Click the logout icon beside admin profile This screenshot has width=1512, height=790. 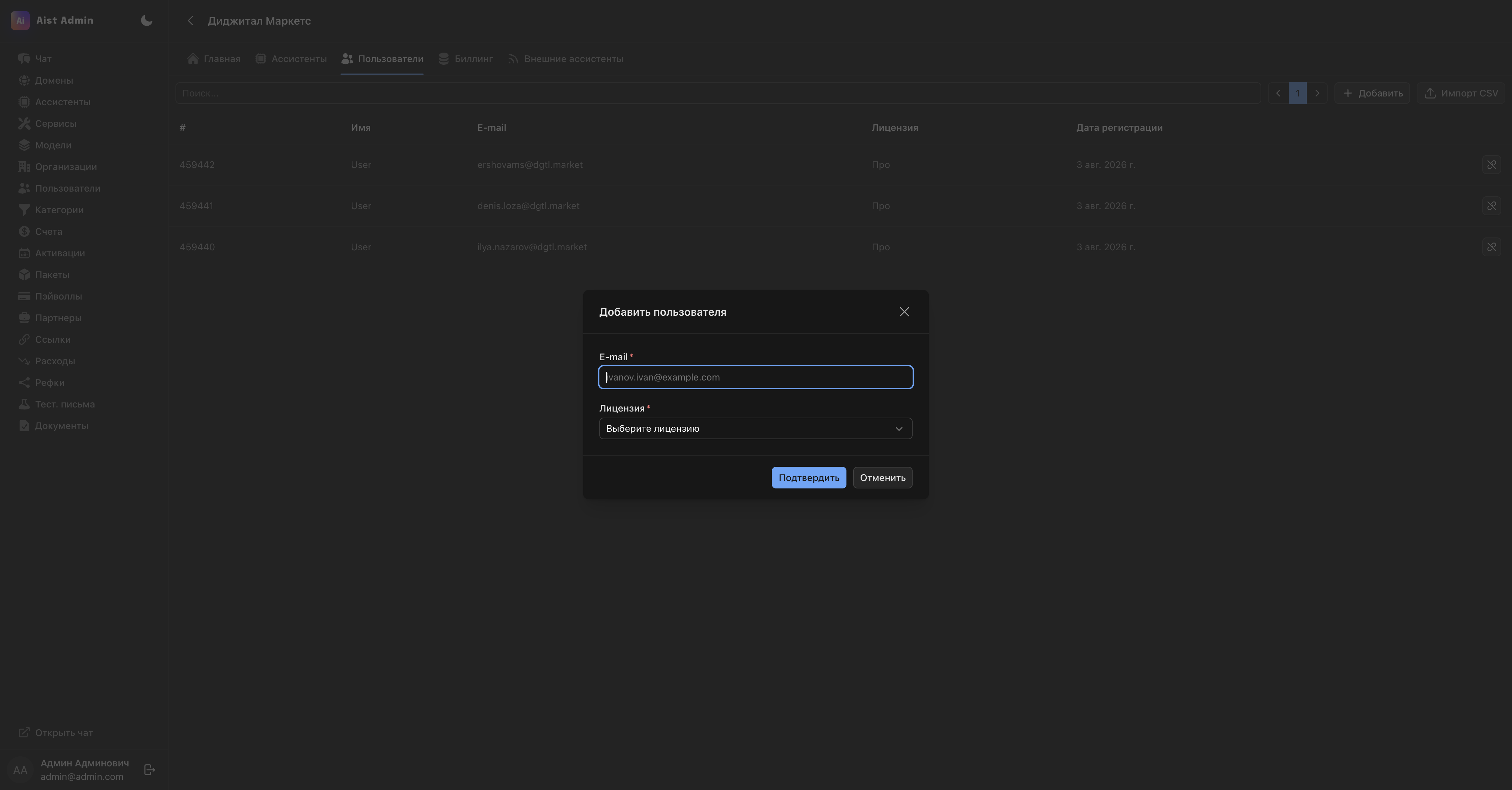[x=150, y=770]
